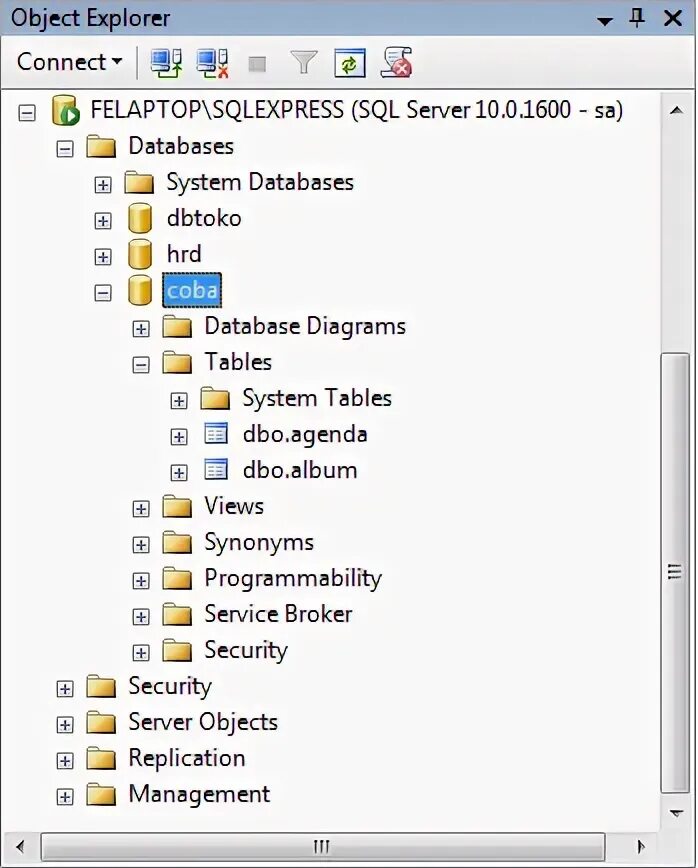The width and height of the screenshot is (698, 868).
Task: Select the hrd database name
Action: click(184, 254)
